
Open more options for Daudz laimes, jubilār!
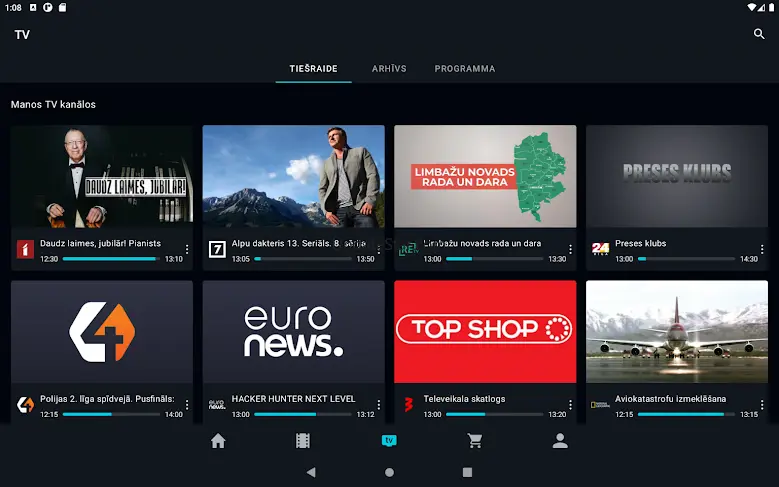tap(187, 249)
